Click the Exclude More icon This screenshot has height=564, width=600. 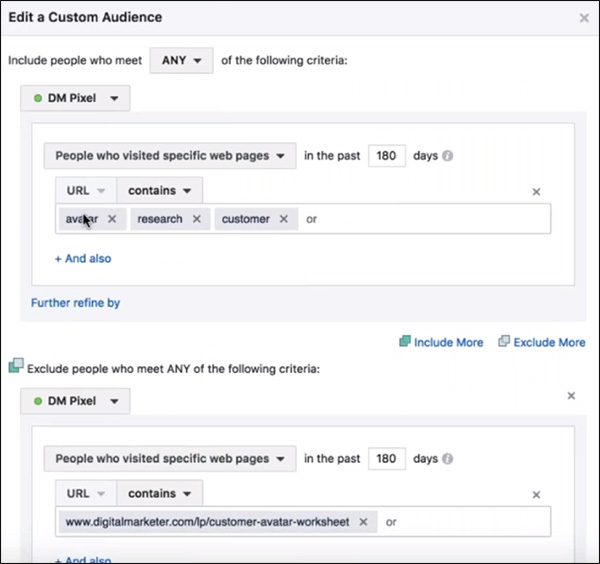coord(504,341)
